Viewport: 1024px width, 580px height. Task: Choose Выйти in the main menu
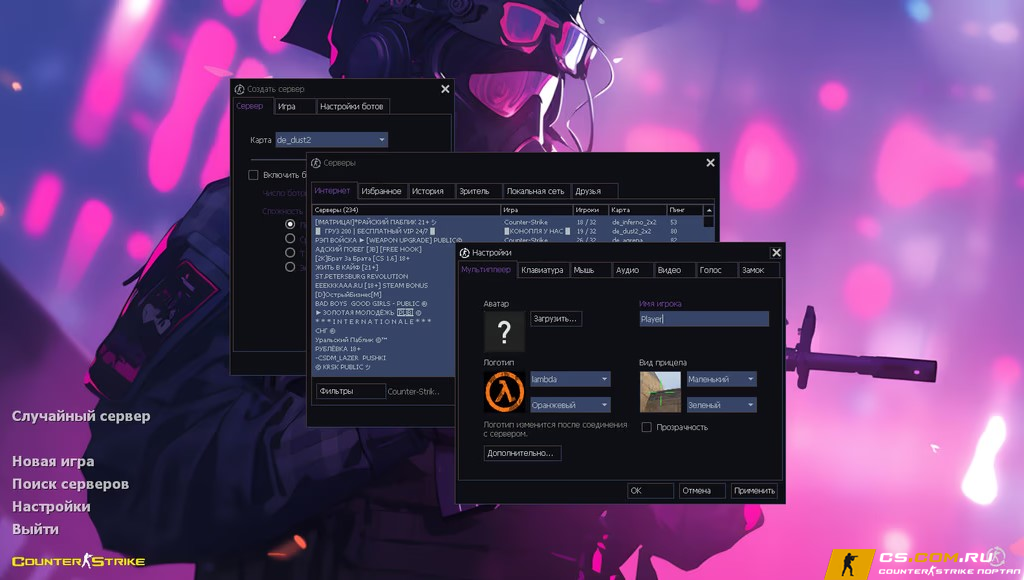(x=35, y=529)
